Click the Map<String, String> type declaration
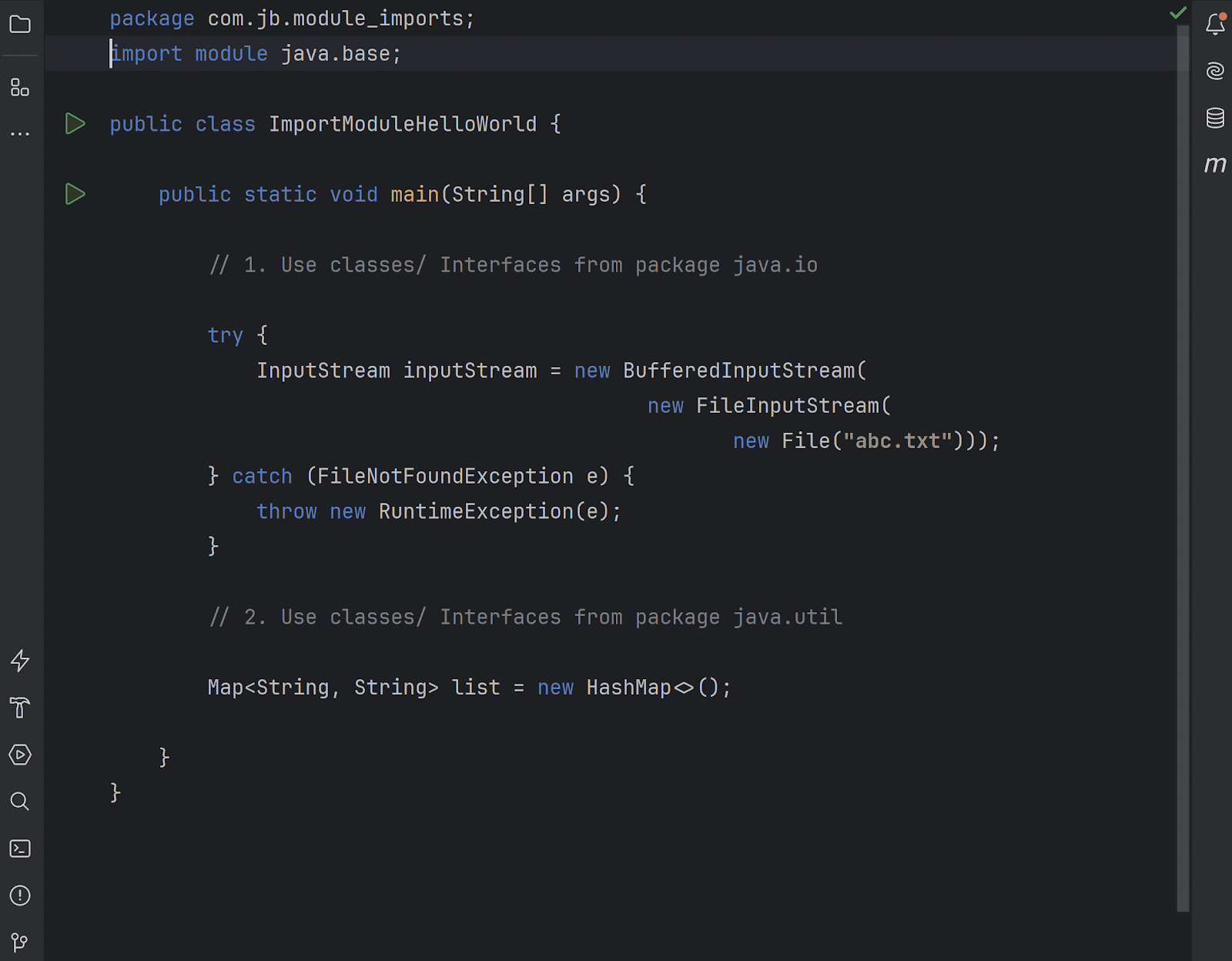This screenshot has width=1232, height=961. click(x=323, y=688)
